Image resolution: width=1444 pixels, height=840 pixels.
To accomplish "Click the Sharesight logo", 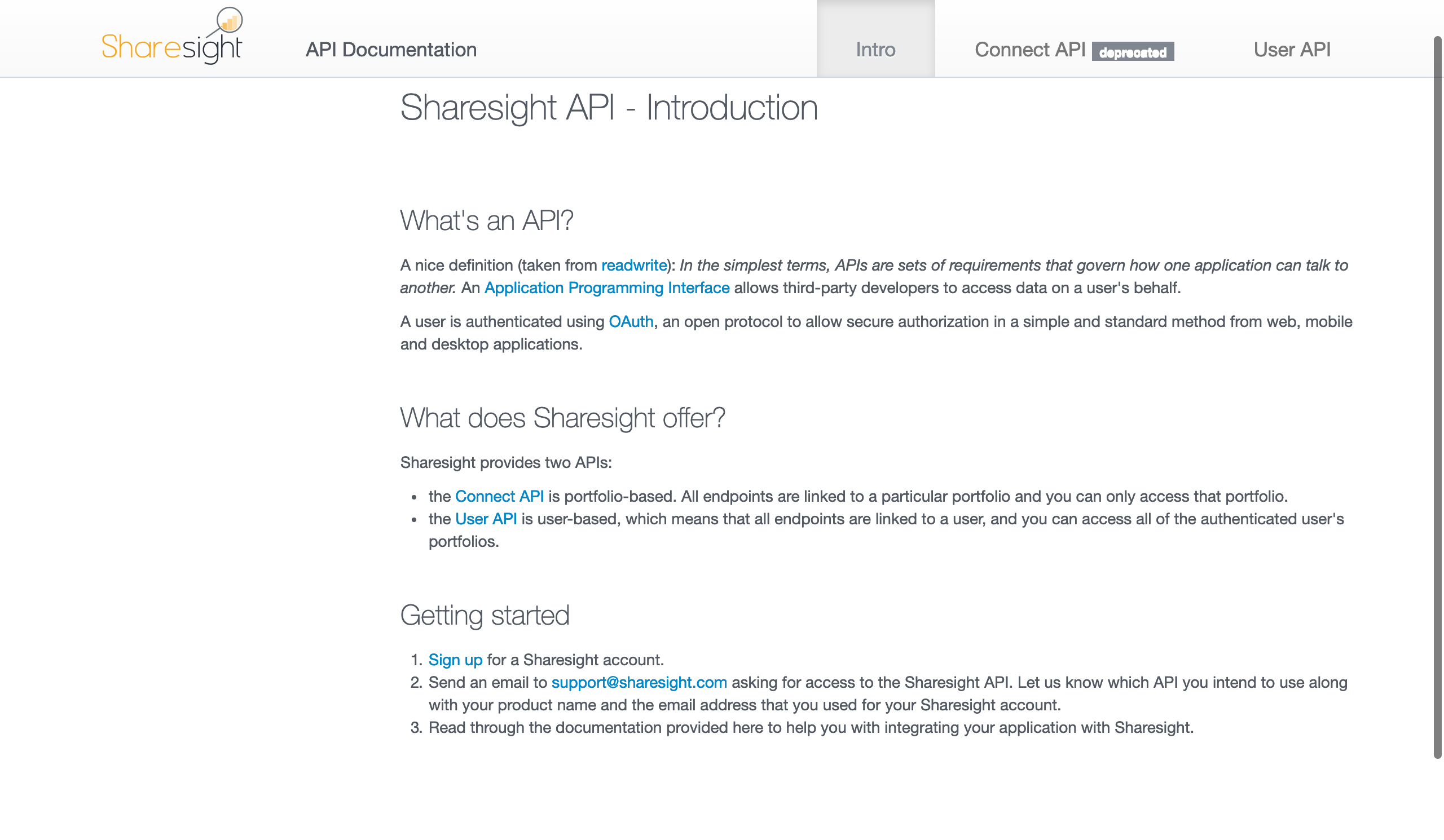I will [x=172, y=36].
